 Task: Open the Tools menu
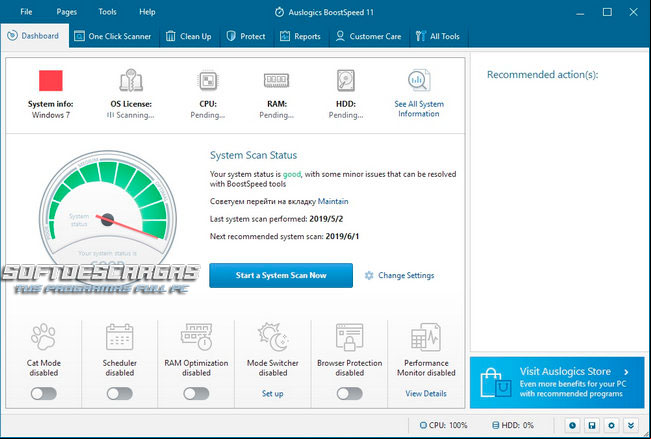click(107, 12)
